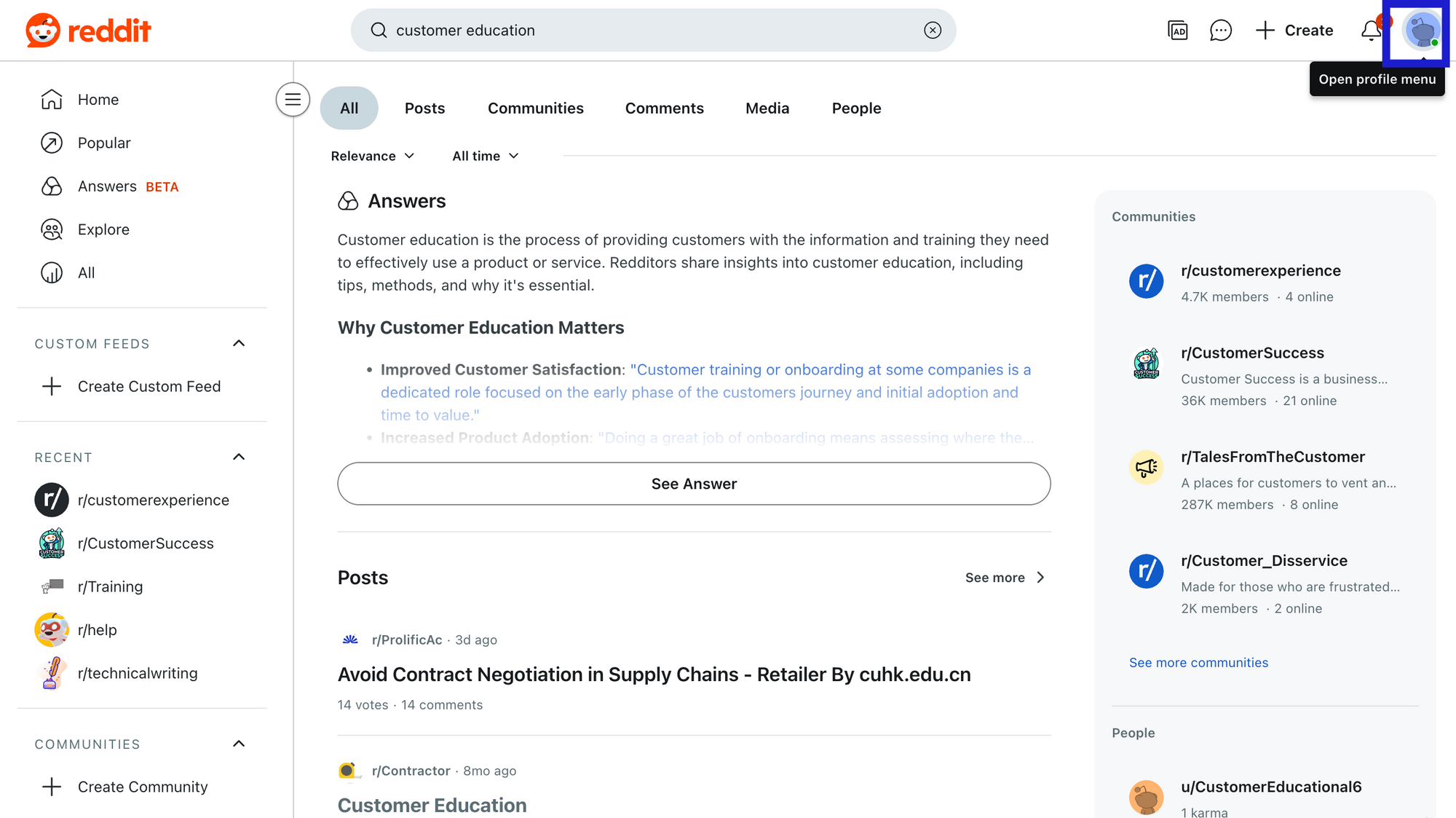This screenshot has width=1456, height=818.
Task: Collapse the Custom Feeds section
Action: coord(239,343)
